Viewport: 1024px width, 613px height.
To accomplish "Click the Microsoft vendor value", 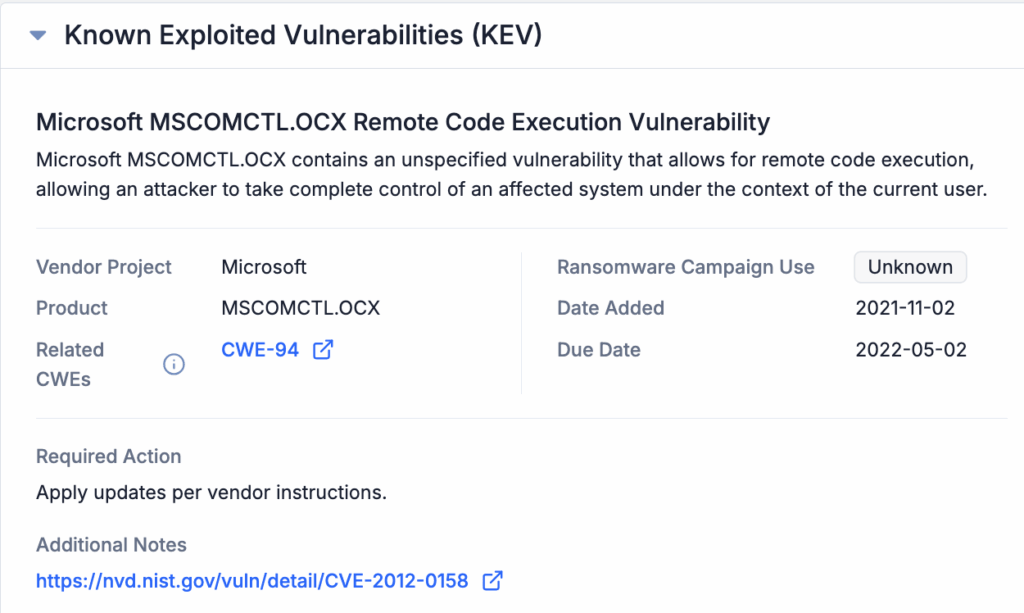I will coord(264,267).
